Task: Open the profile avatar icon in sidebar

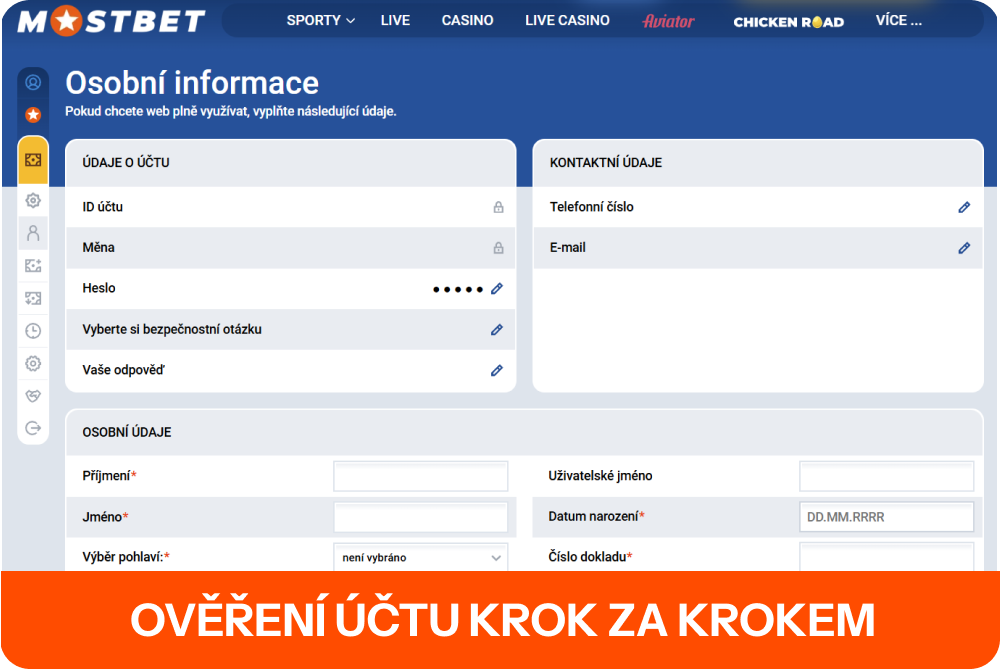Action: (33, 83)
